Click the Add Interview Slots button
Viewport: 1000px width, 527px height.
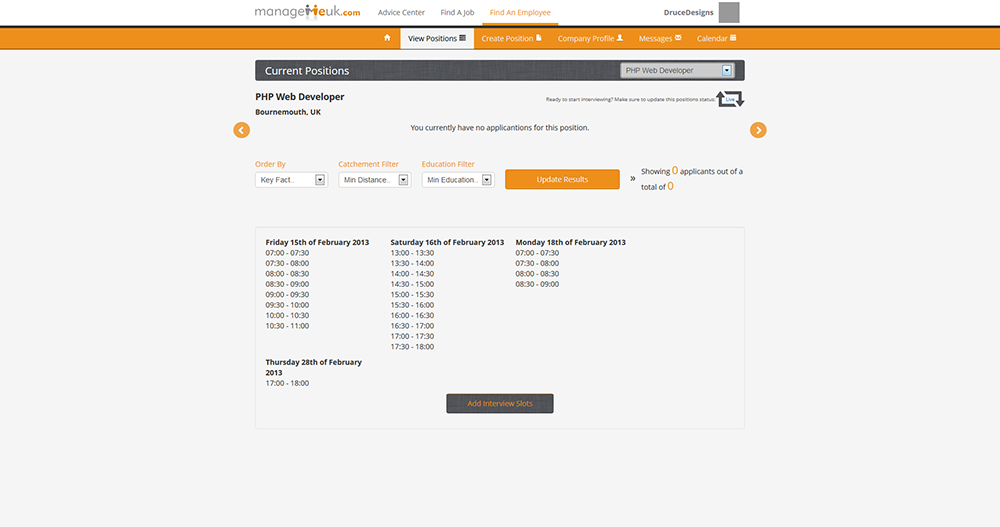point(500,403)
